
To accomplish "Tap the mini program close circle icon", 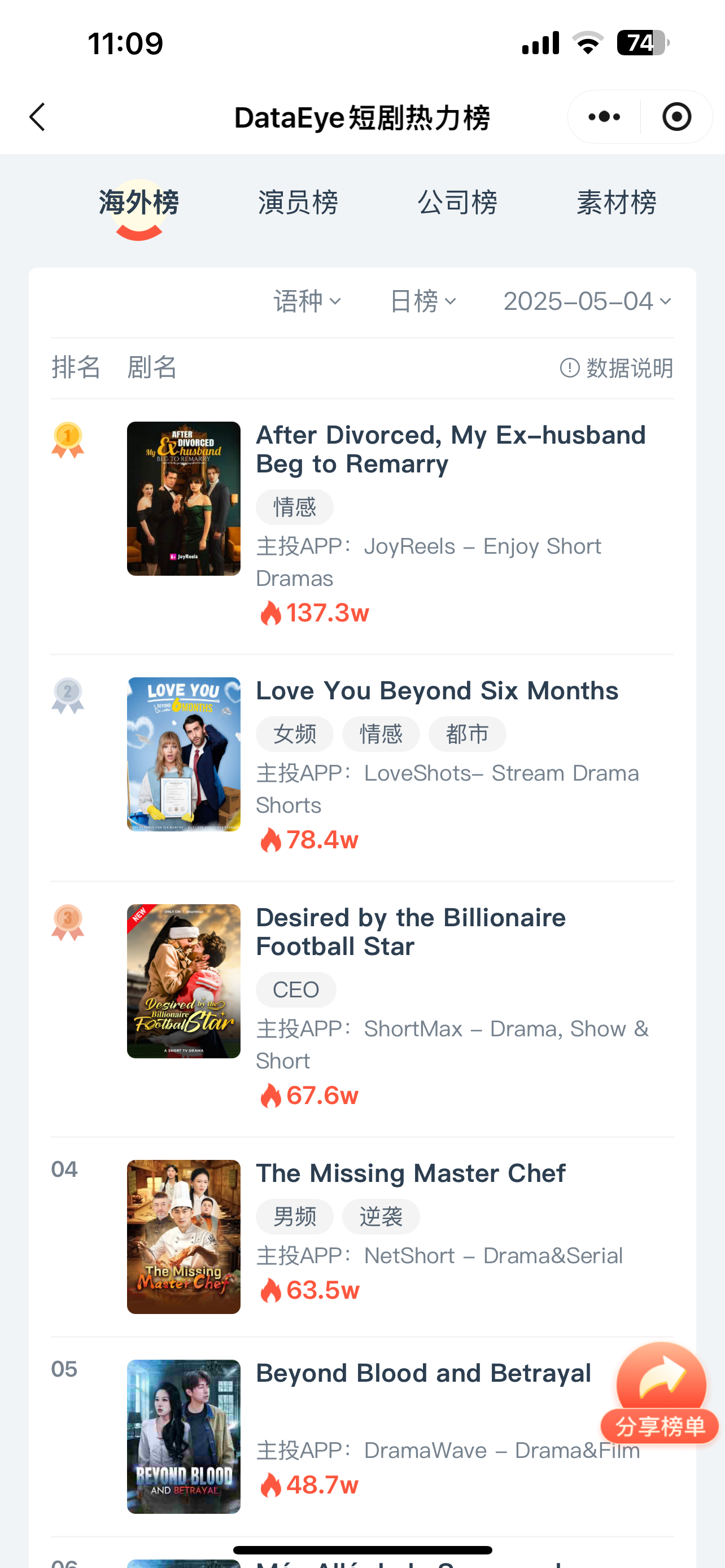I will 676,117.
